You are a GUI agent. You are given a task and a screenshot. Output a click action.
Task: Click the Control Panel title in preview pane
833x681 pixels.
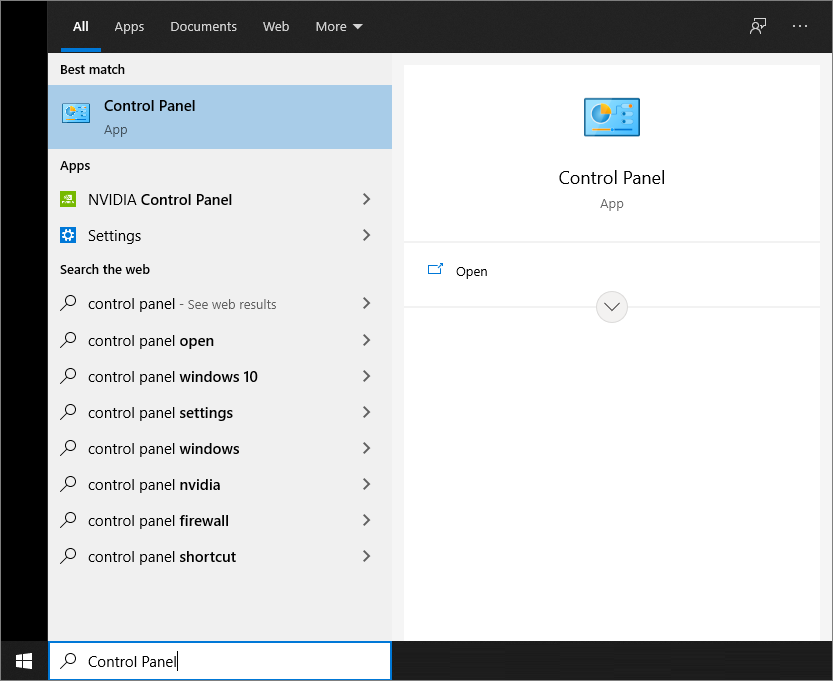click(611, 177)
